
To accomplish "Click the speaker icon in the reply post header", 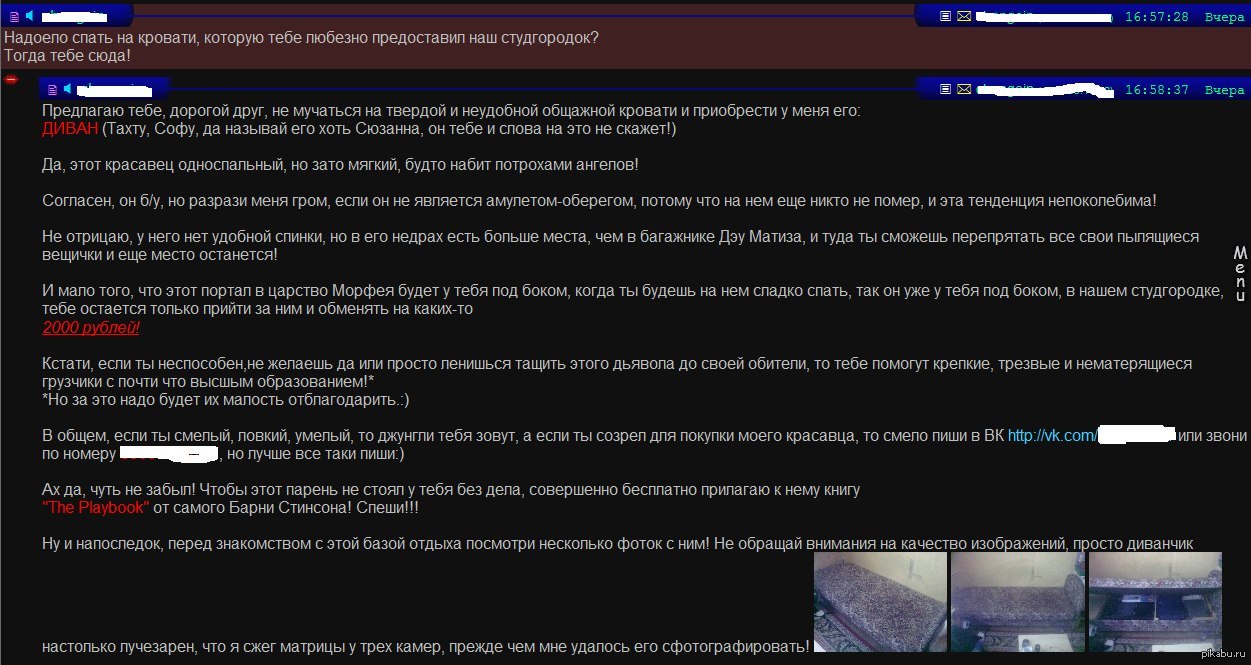I will pos(66,89).
